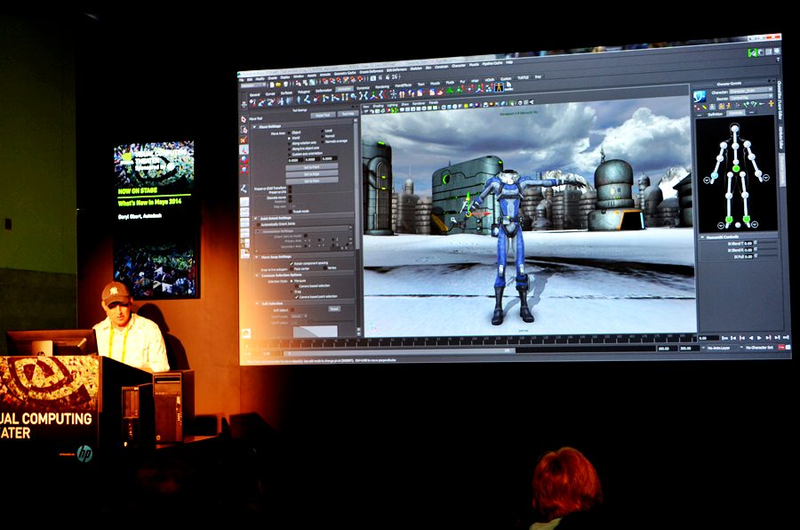This screenshot has width=800, height=530.
Task: Click the highlighted HumanIK shelf icon
Action: [498, 87]
